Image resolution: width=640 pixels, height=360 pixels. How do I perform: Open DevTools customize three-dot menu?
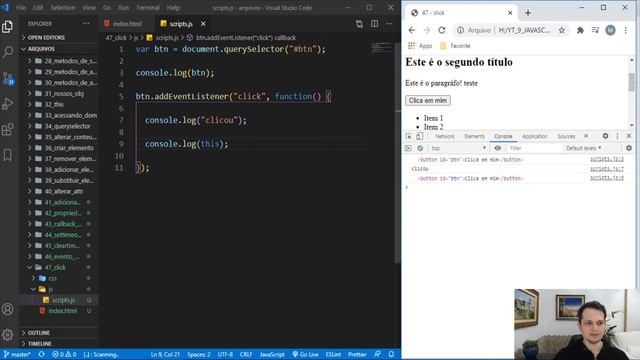617,136
